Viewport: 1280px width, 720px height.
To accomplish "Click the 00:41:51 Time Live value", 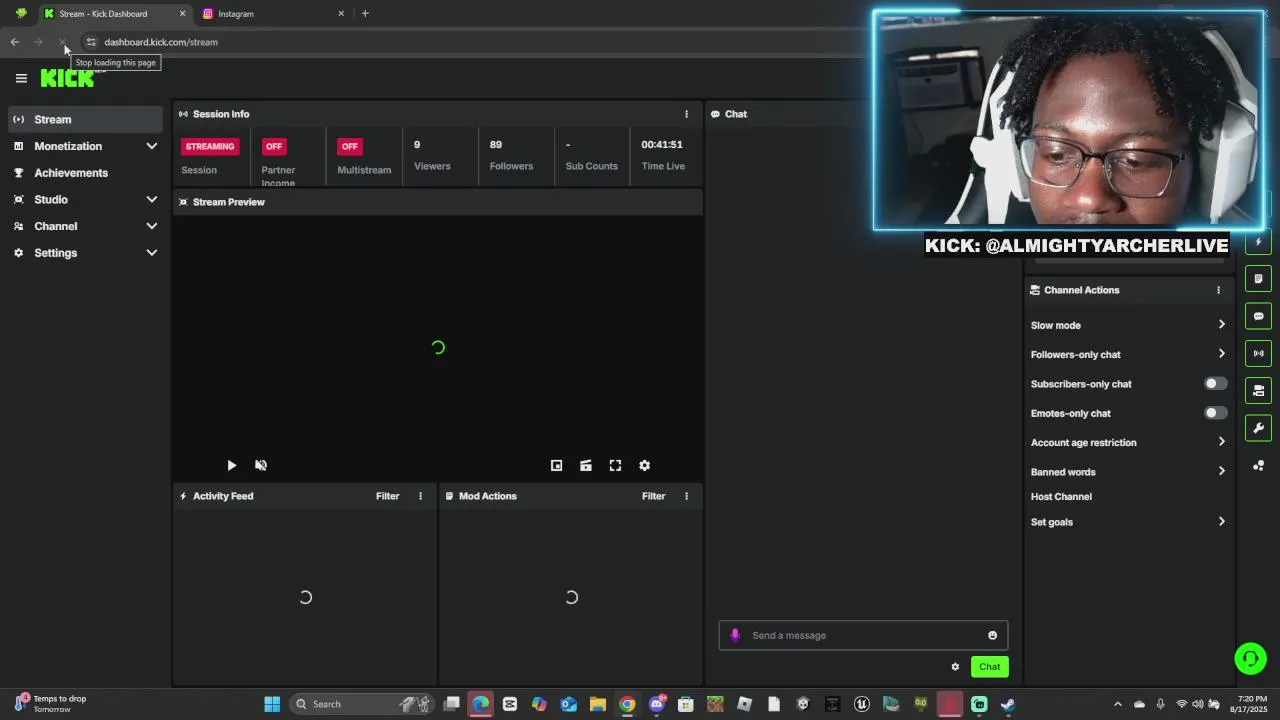I will tap(662, 145).
